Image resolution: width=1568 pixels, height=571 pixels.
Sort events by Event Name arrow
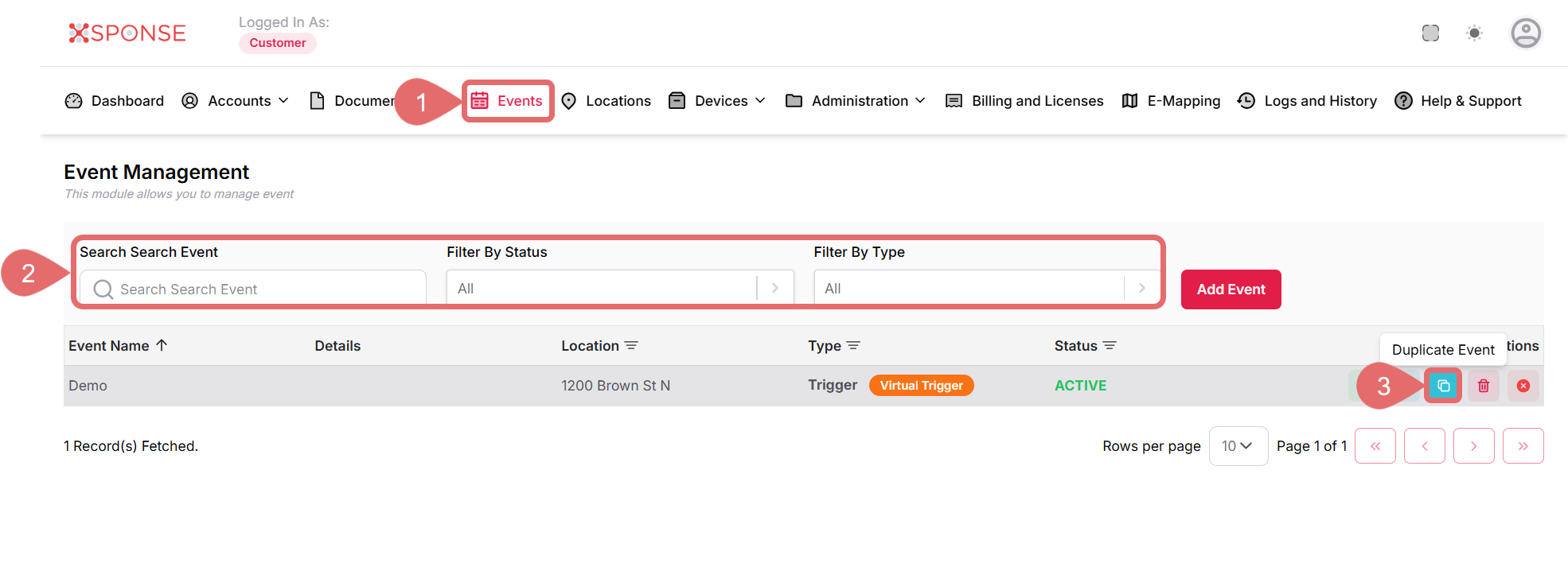coord(162,346)
